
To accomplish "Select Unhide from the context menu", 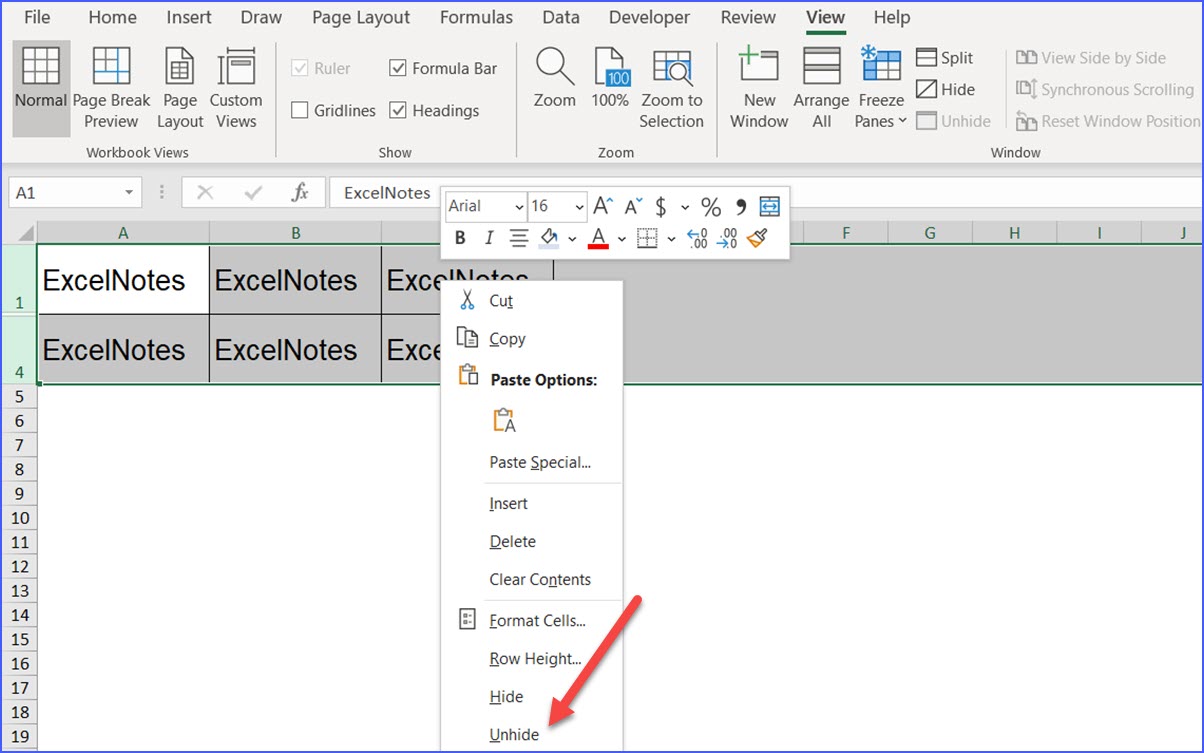I will pos(513,734).
